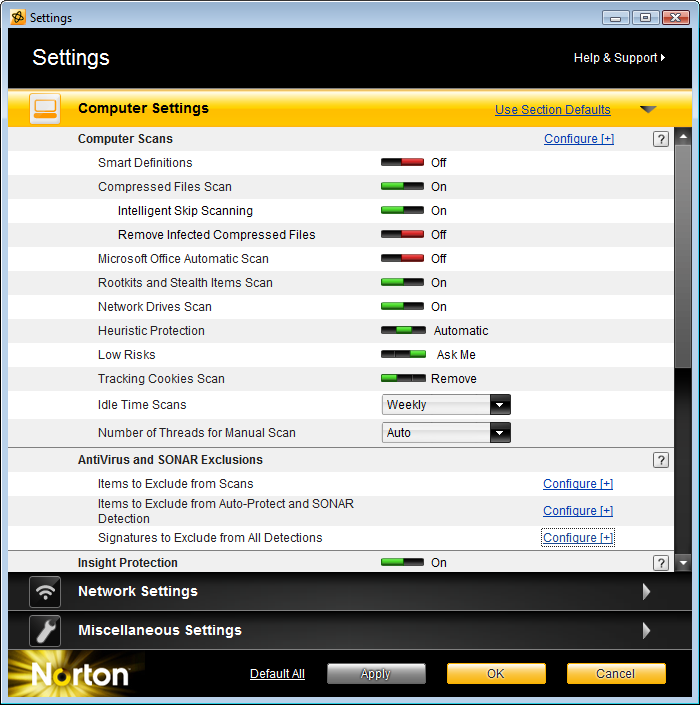Click the 'Tracking Cookies Scan' label
Viewport: 700px width, 705px height.
(161, 379)
